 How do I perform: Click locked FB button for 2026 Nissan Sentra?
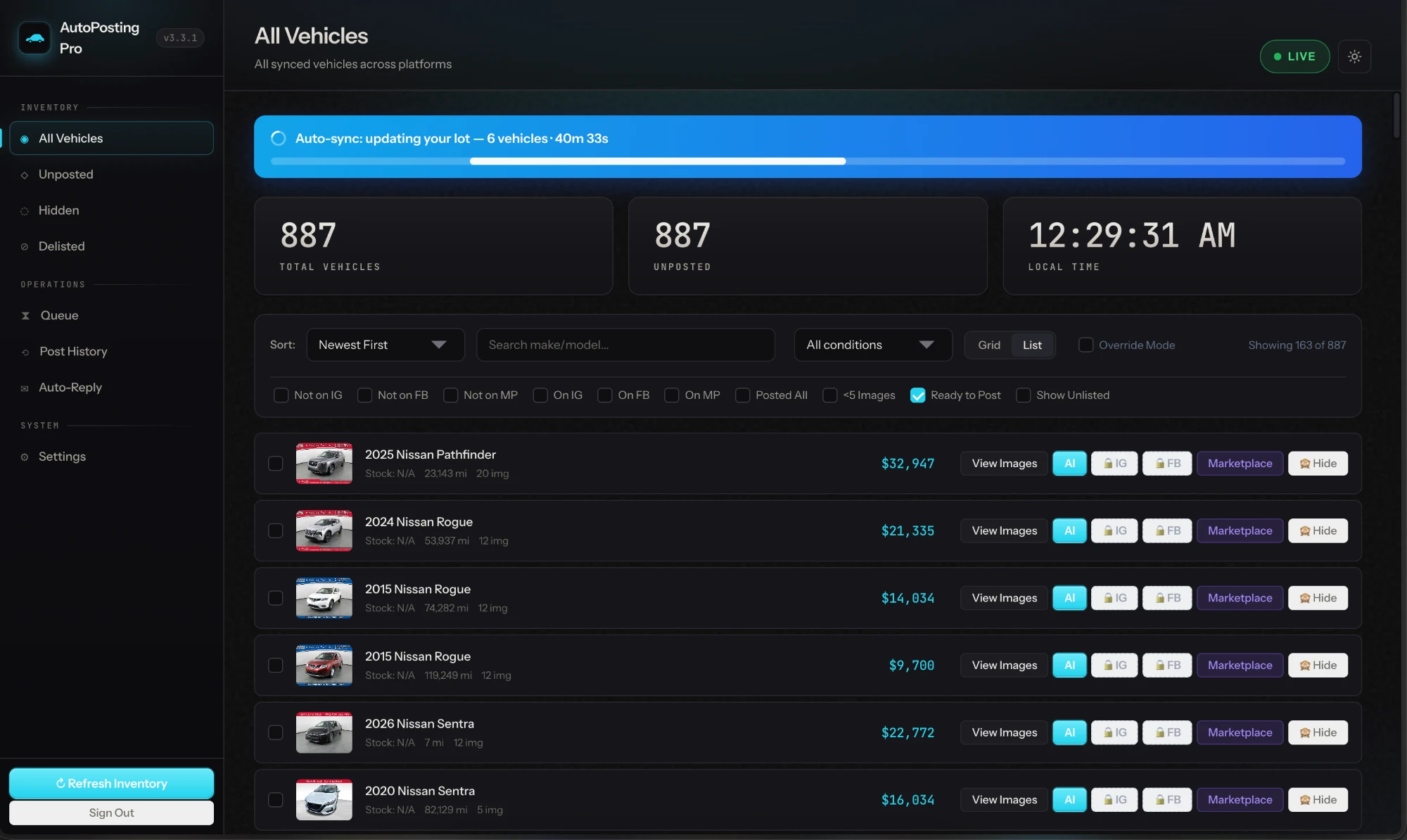pyautogui.click(x=1167, y=732)
